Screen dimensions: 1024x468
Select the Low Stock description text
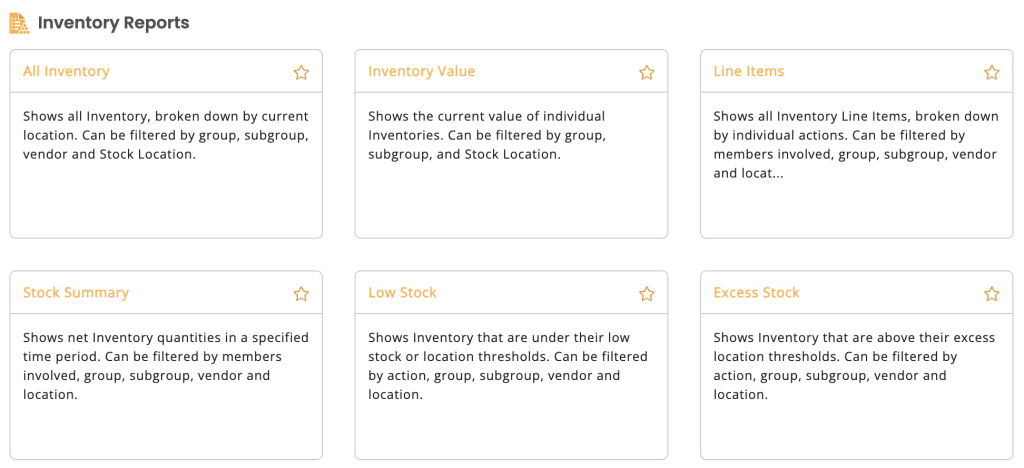point(508,366)
